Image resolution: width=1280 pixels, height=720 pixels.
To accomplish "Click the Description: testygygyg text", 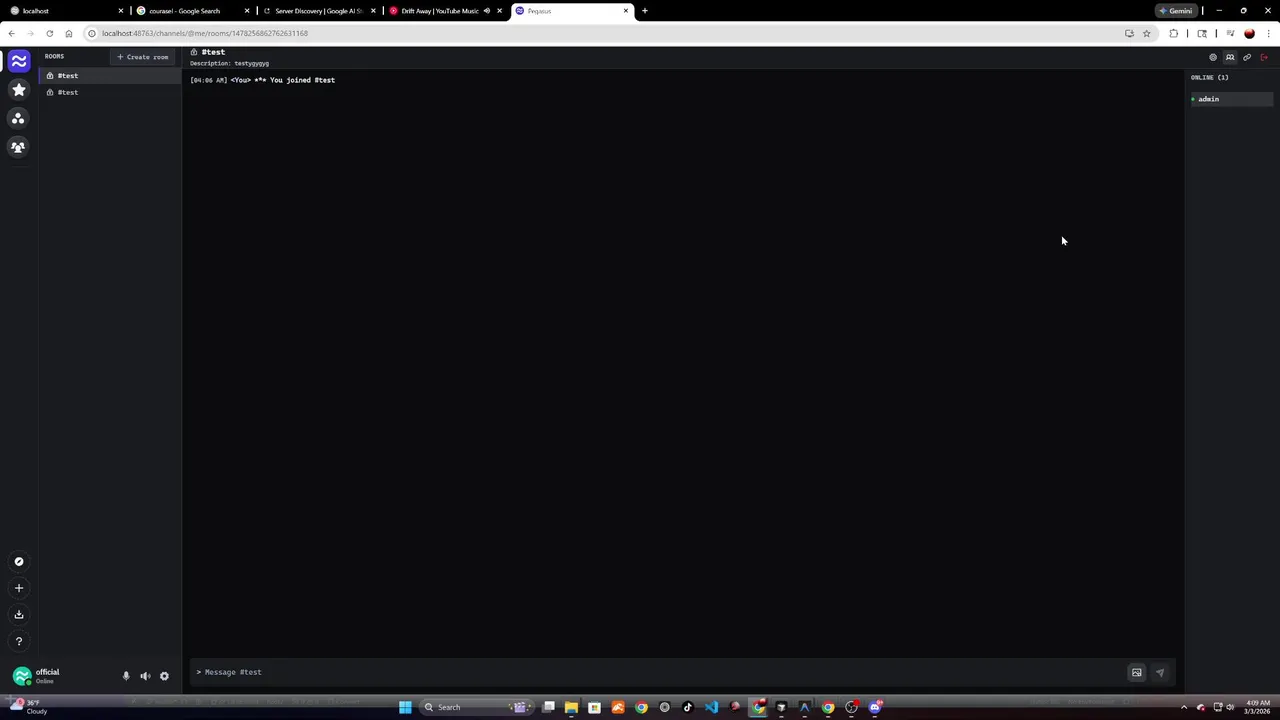I will pyautogui.click(x=229, y=63).
